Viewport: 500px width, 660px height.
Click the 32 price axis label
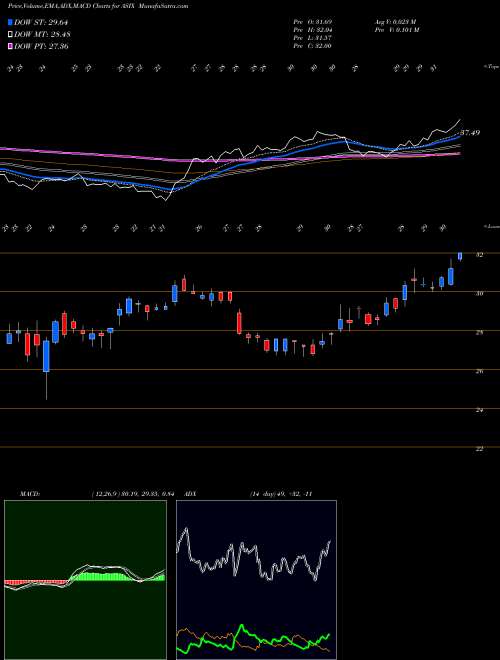click(479, 255)
